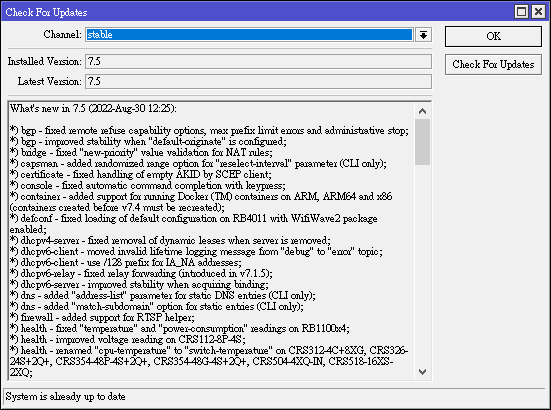Click the bgp "fixed remote refuse capability" line
Viewport: 551px width, 410px height.
point(209,130)
